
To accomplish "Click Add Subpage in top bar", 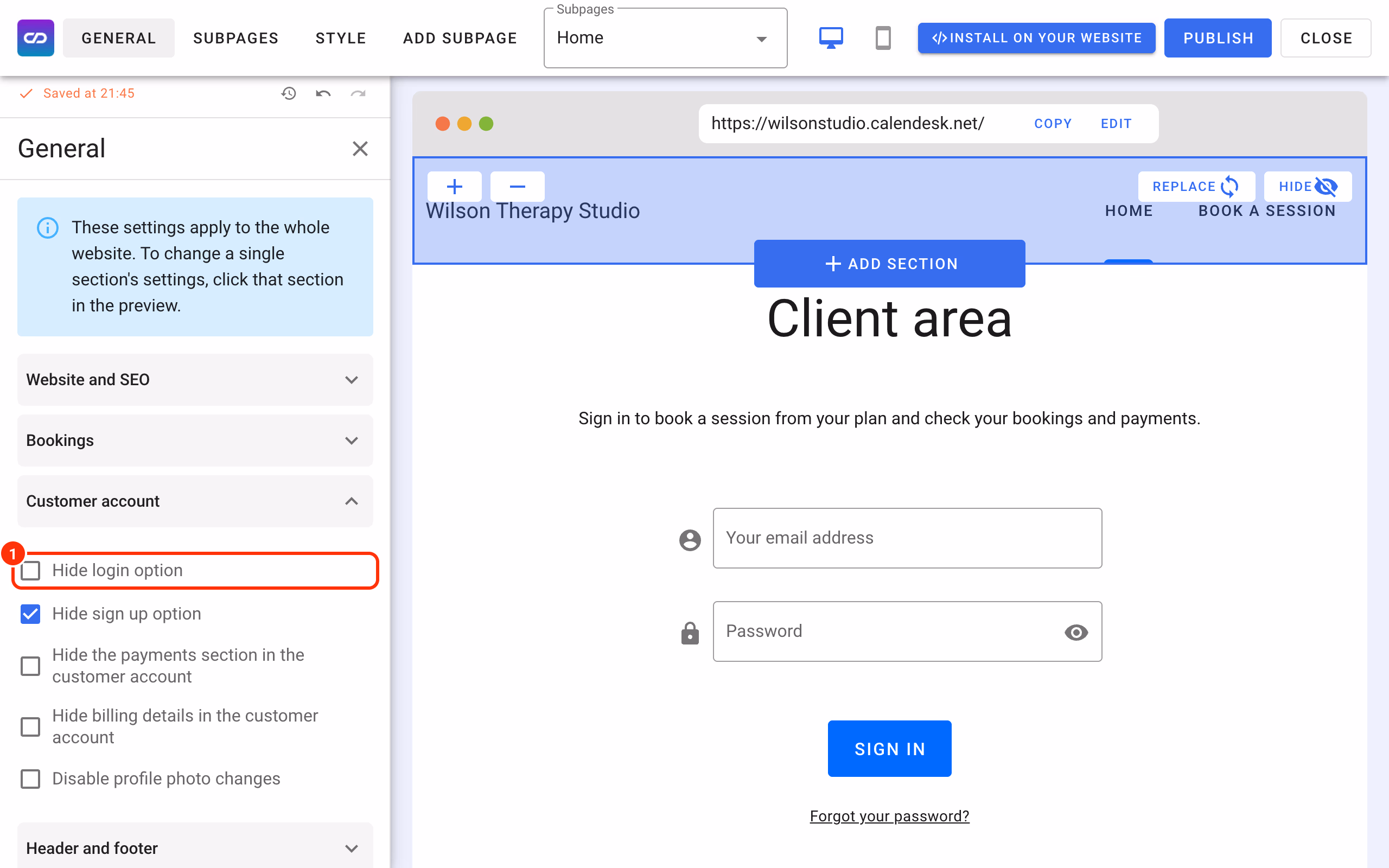I will (460, 38).
